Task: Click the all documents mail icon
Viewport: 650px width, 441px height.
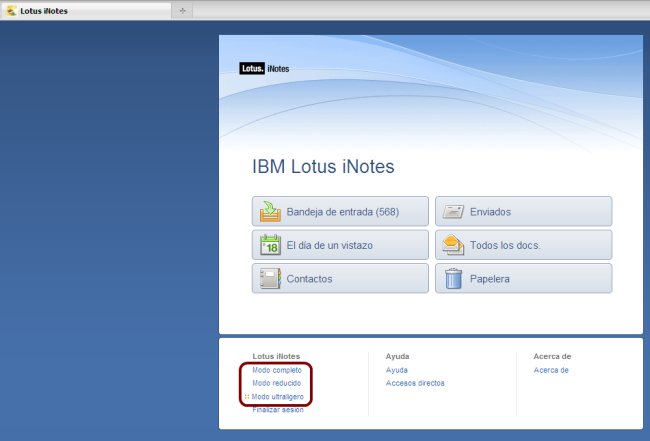Action: coord(453,245)
